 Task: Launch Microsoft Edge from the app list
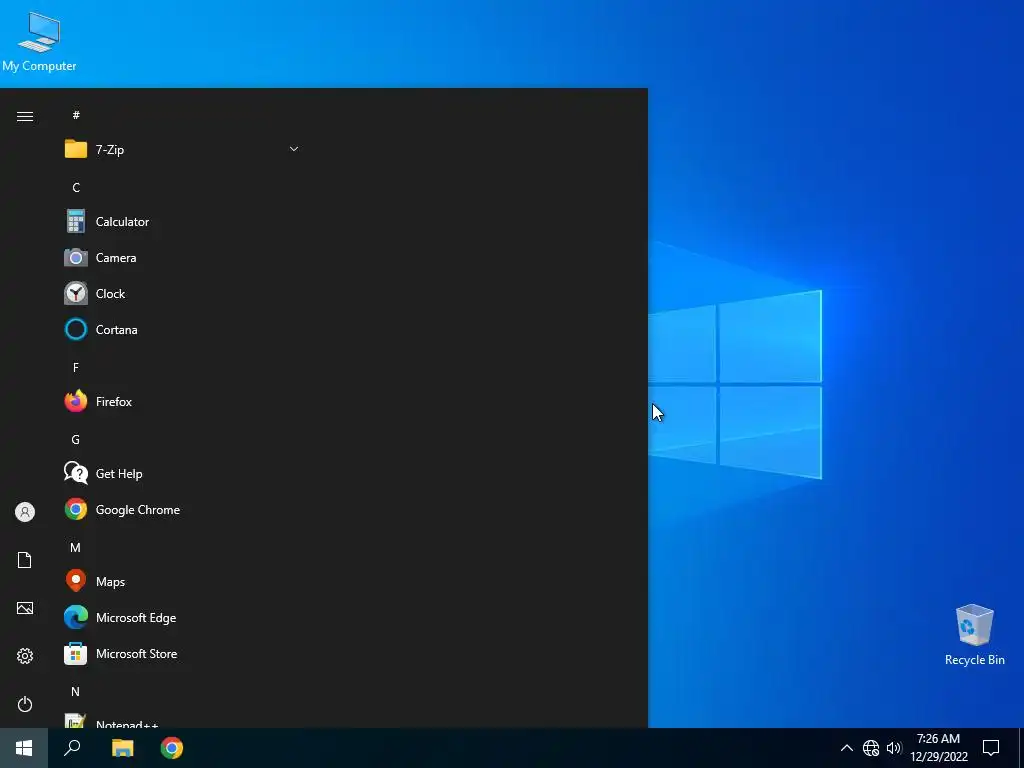coord(183,617)
